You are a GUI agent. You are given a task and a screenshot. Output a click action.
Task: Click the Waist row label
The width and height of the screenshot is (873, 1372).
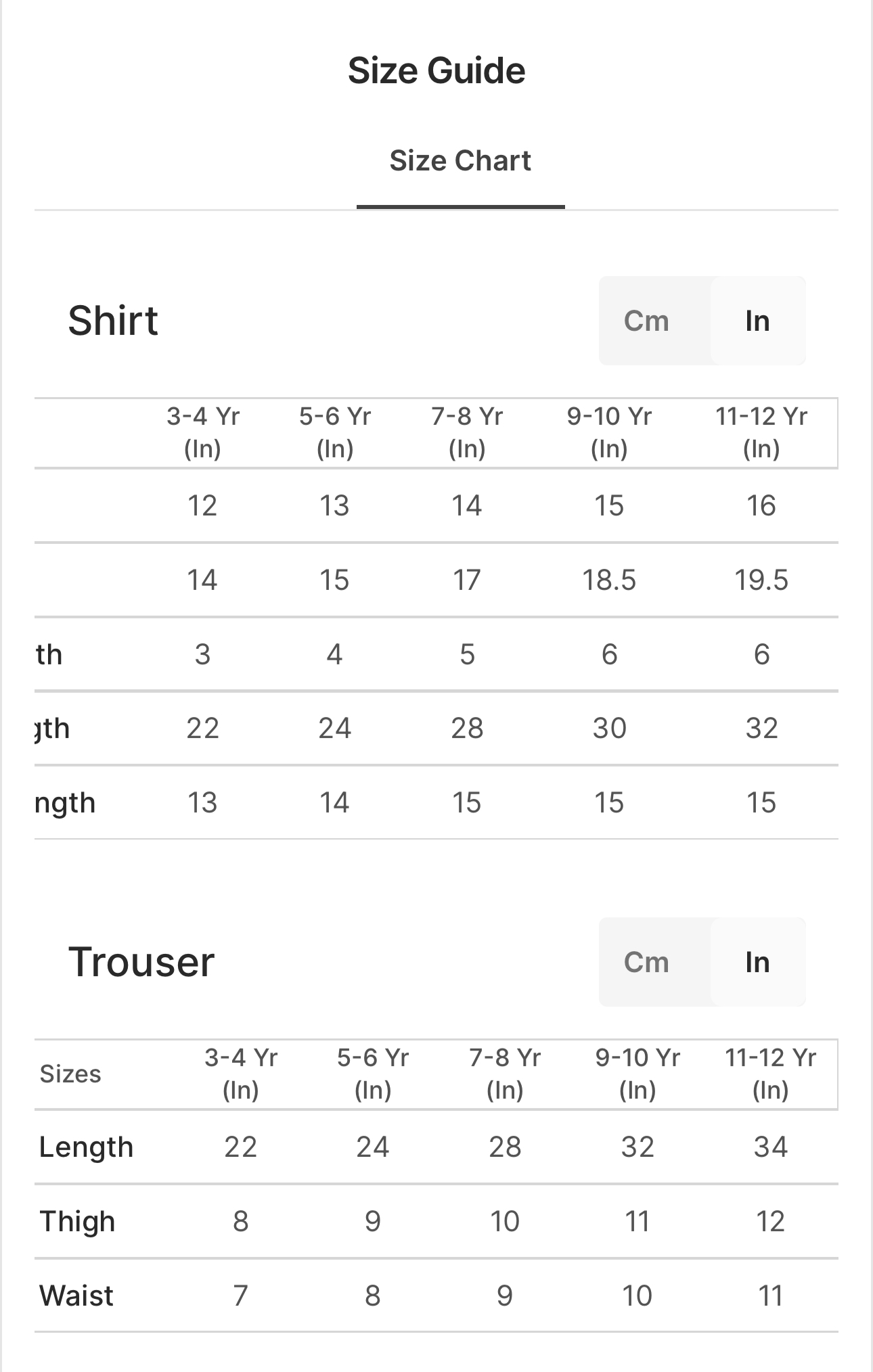(76, 1296)
